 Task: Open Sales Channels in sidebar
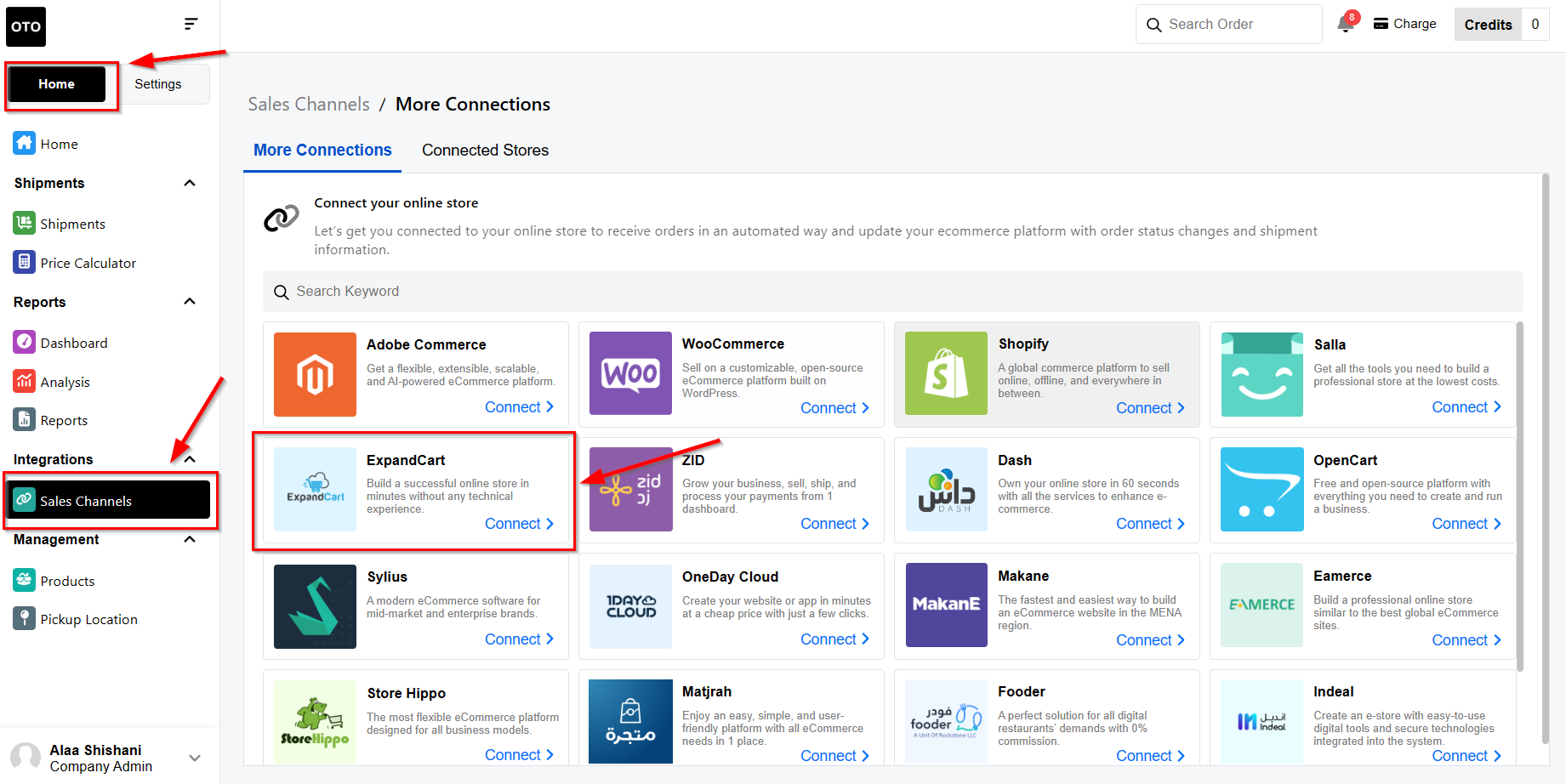[x=107, y=500]
